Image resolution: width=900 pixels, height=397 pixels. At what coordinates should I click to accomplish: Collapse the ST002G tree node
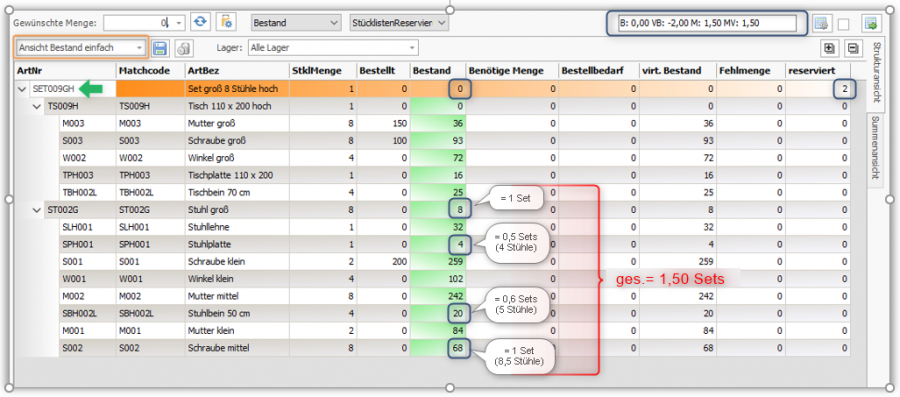pyautogui.click(x=36, y=210)
